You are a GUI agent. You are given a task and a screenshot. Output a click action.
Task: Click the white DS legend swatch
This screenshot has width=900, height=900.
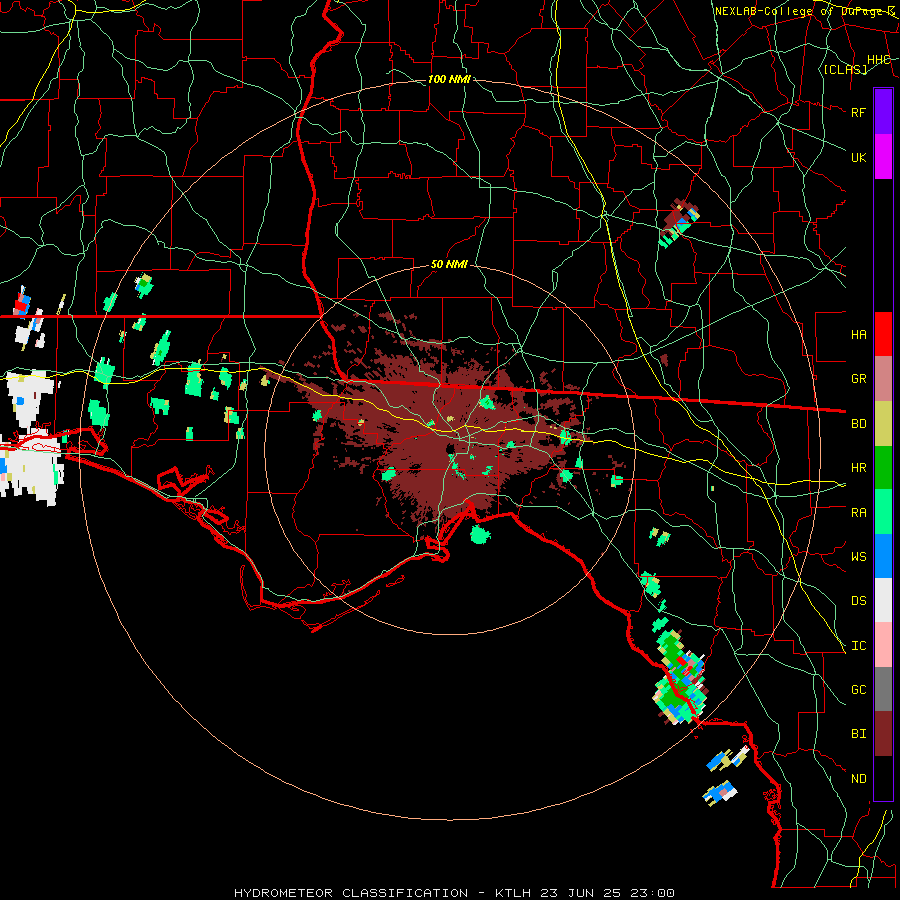883,600
